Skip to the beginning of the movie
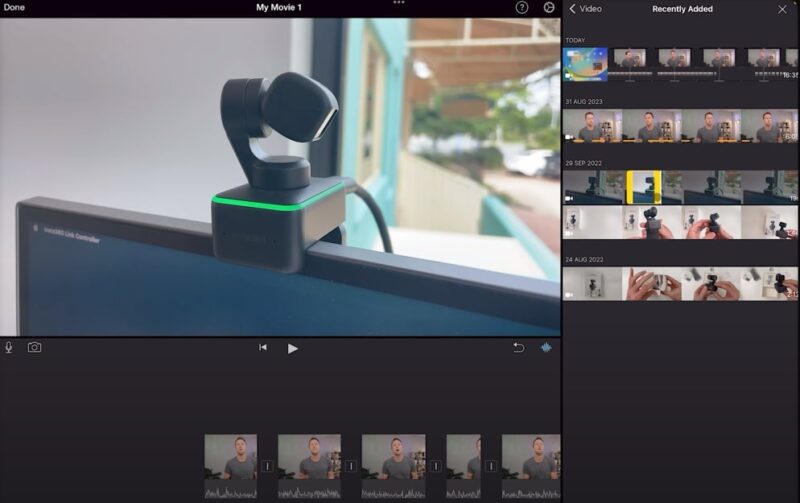The width and height of the screenshot is (800, 503). tap(263, 348)
